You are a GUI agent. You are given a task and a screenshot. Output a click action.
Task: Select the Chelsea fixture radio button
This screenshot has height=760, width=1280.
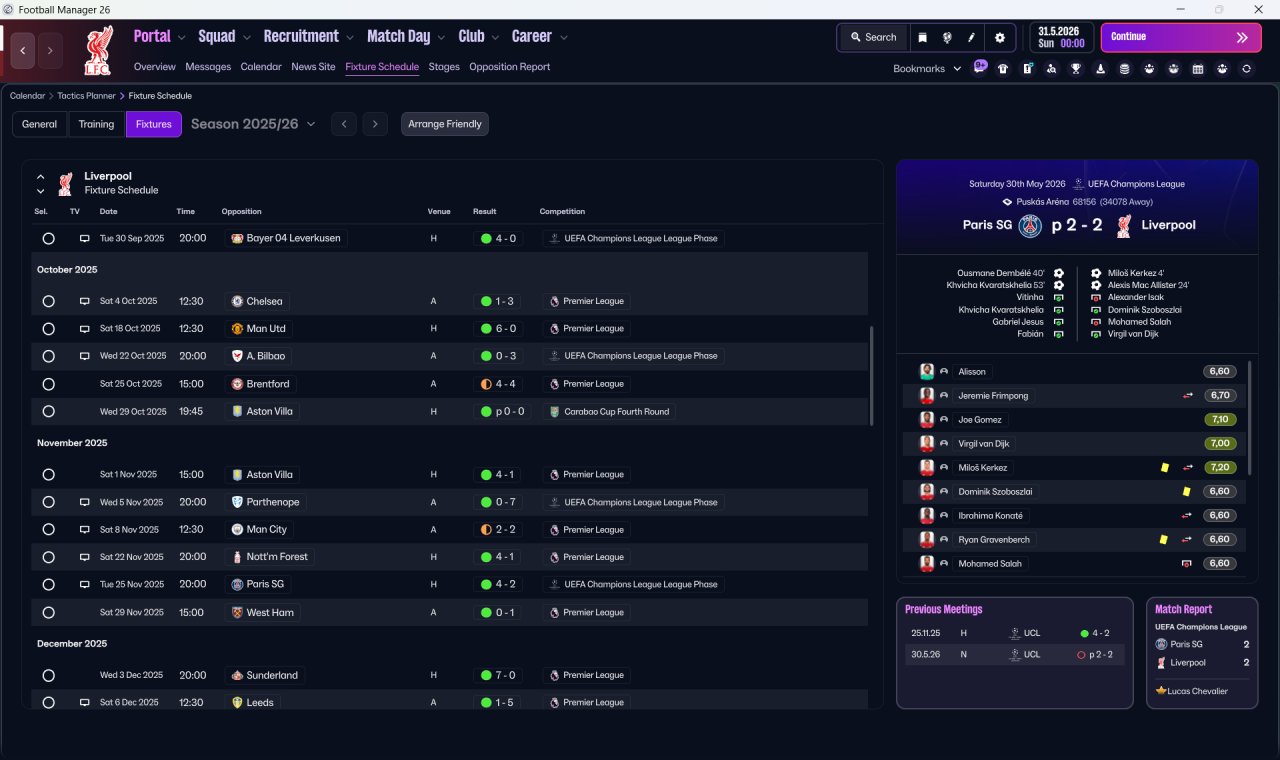pos(48,301)
